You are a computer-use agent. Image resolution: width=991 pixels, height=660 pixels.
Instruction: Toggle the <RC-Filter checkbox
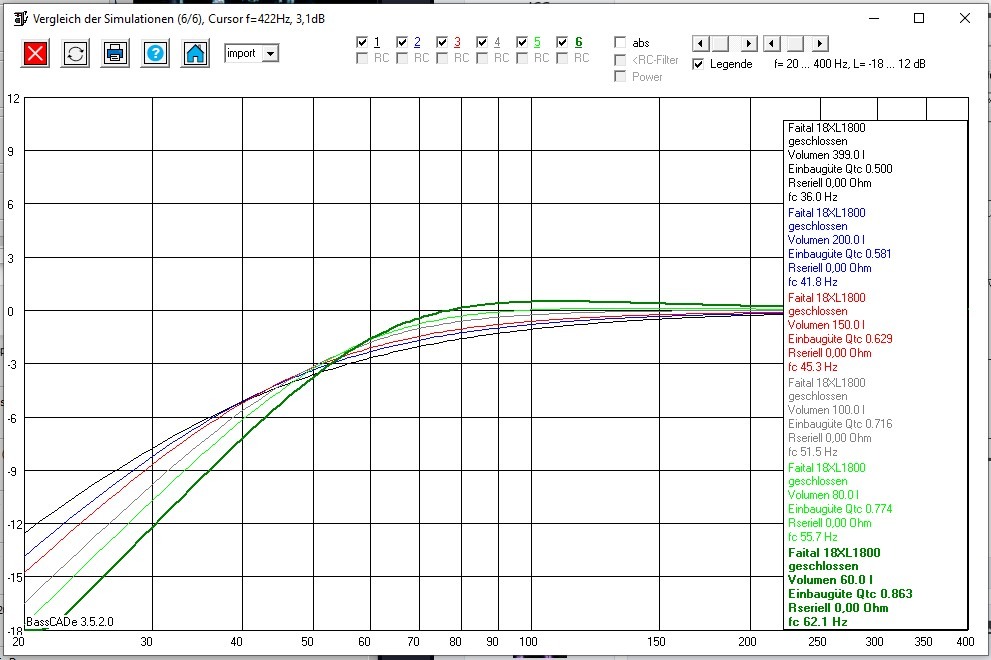620,59
